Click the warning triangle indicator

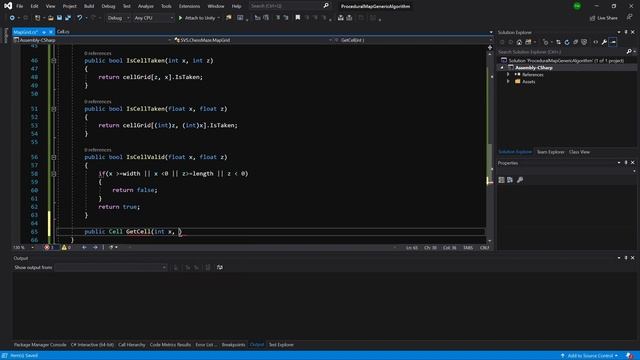point(64,247)
